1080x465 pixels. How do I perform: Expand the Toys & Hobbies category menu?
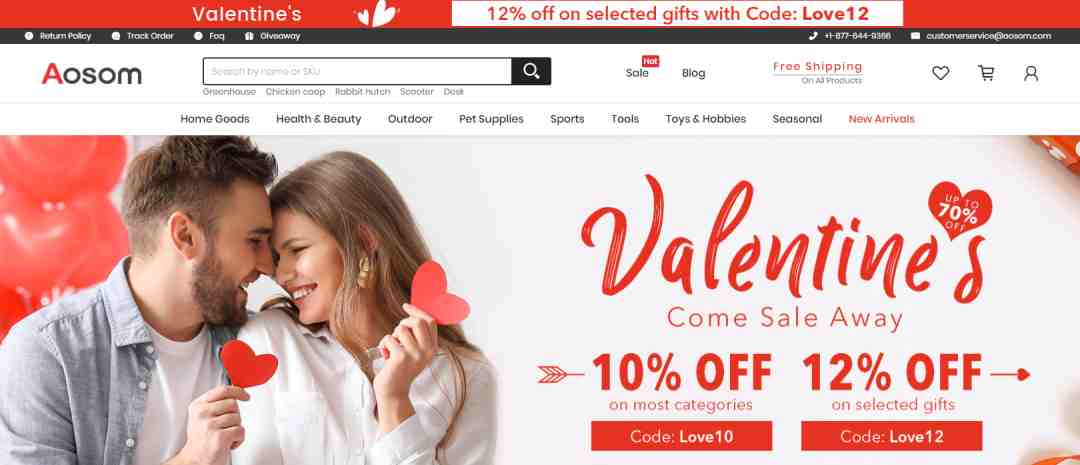(705, 119)
